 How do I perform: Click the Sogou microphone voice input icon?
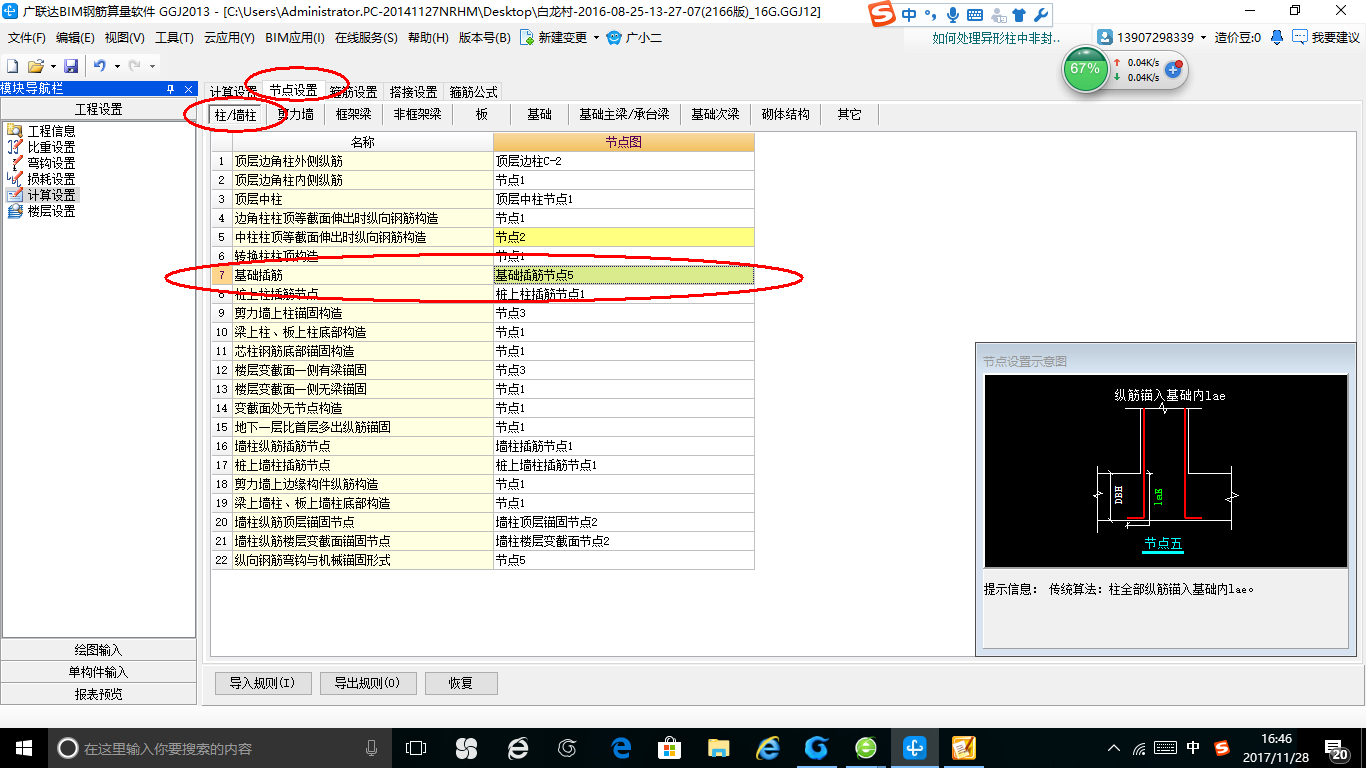pos(952,15)
